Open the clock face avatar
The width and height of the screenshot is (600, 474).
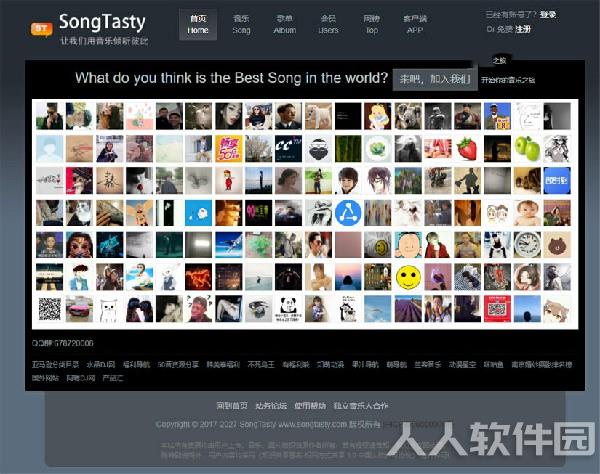527,245
